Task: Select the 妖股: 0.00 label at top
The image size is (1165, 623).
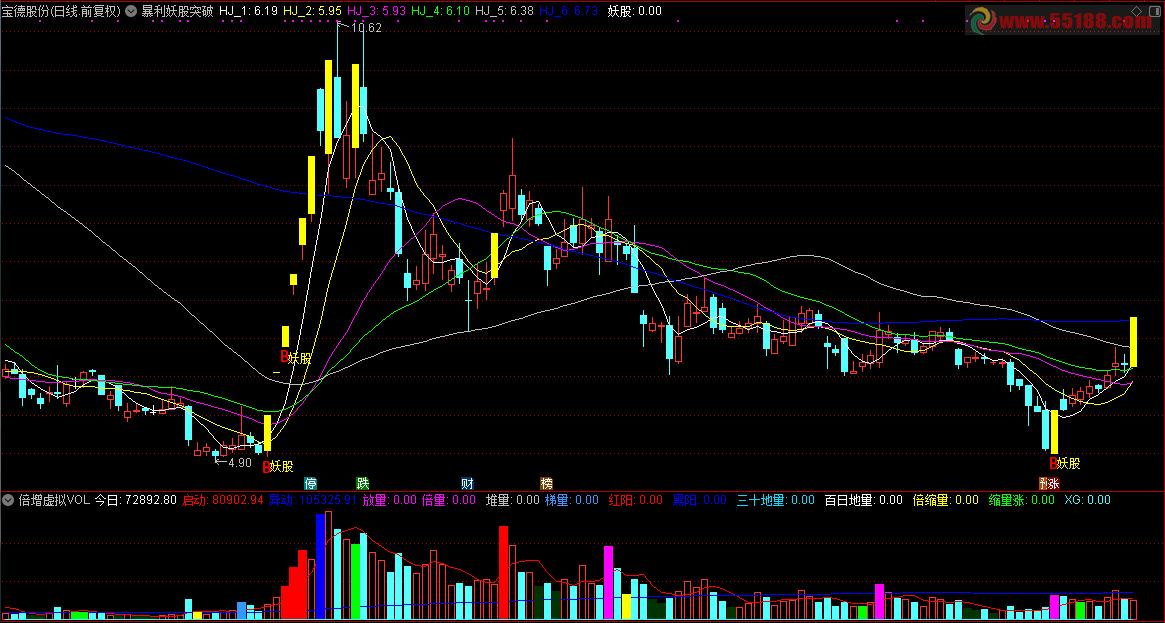Action: [635, 11]
